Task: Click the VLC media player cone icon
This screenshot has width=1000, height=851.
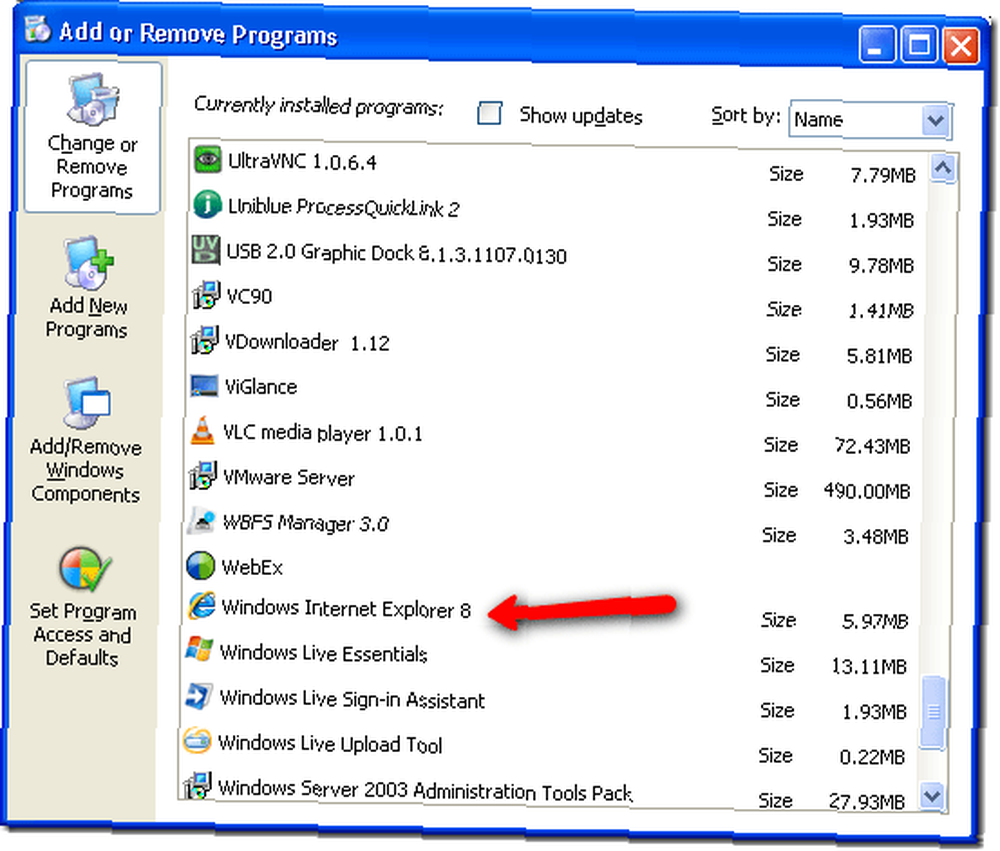Action: click(x=203, y=431)
